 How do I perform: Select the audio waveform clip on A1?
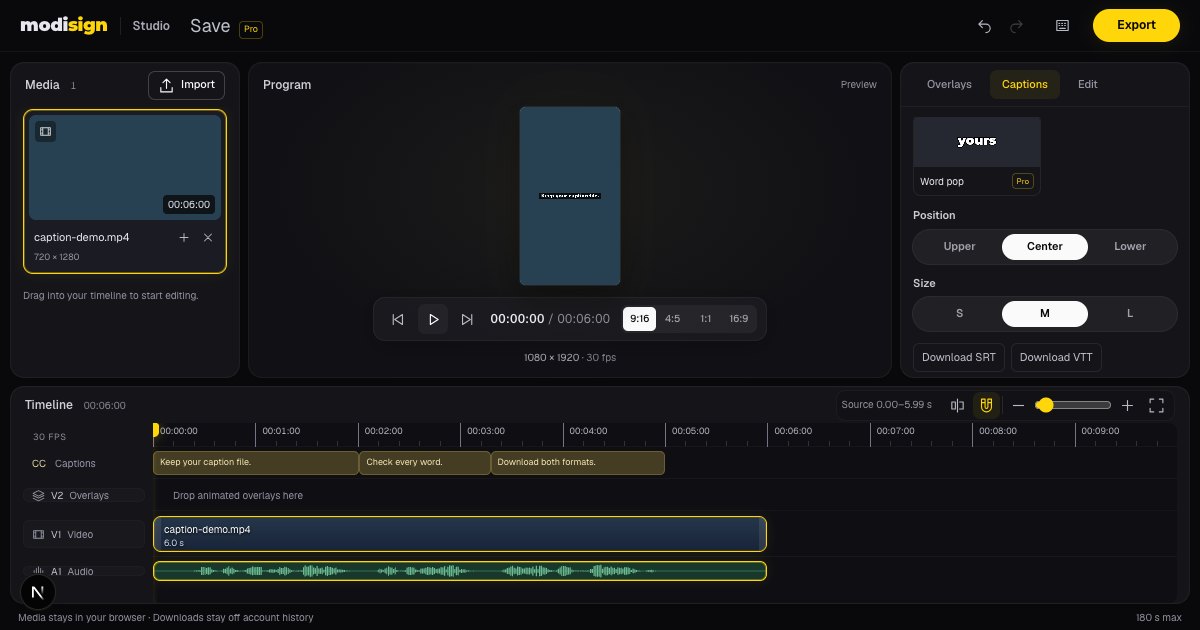460,571
